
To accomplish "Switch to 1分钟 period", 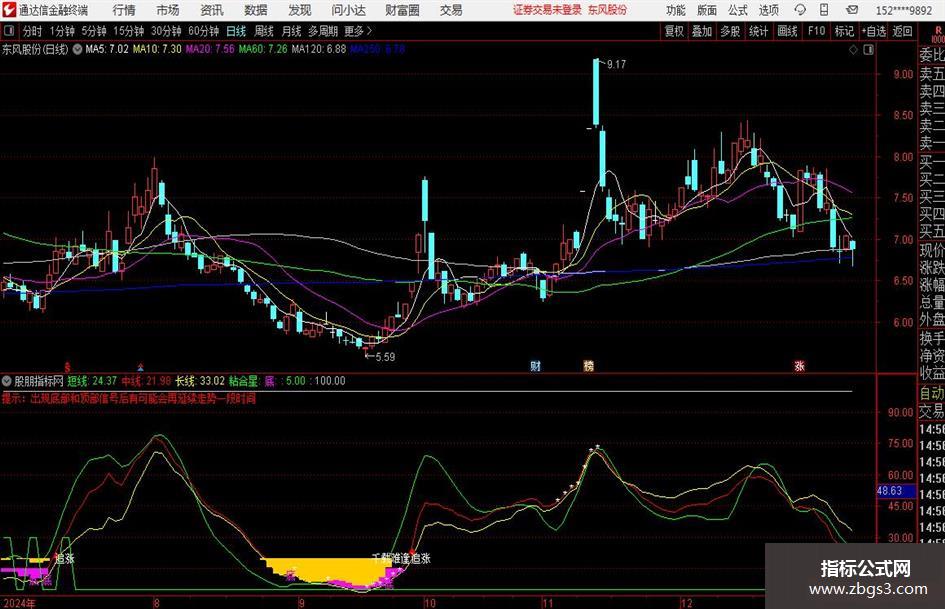I will (x=62, y=31).
